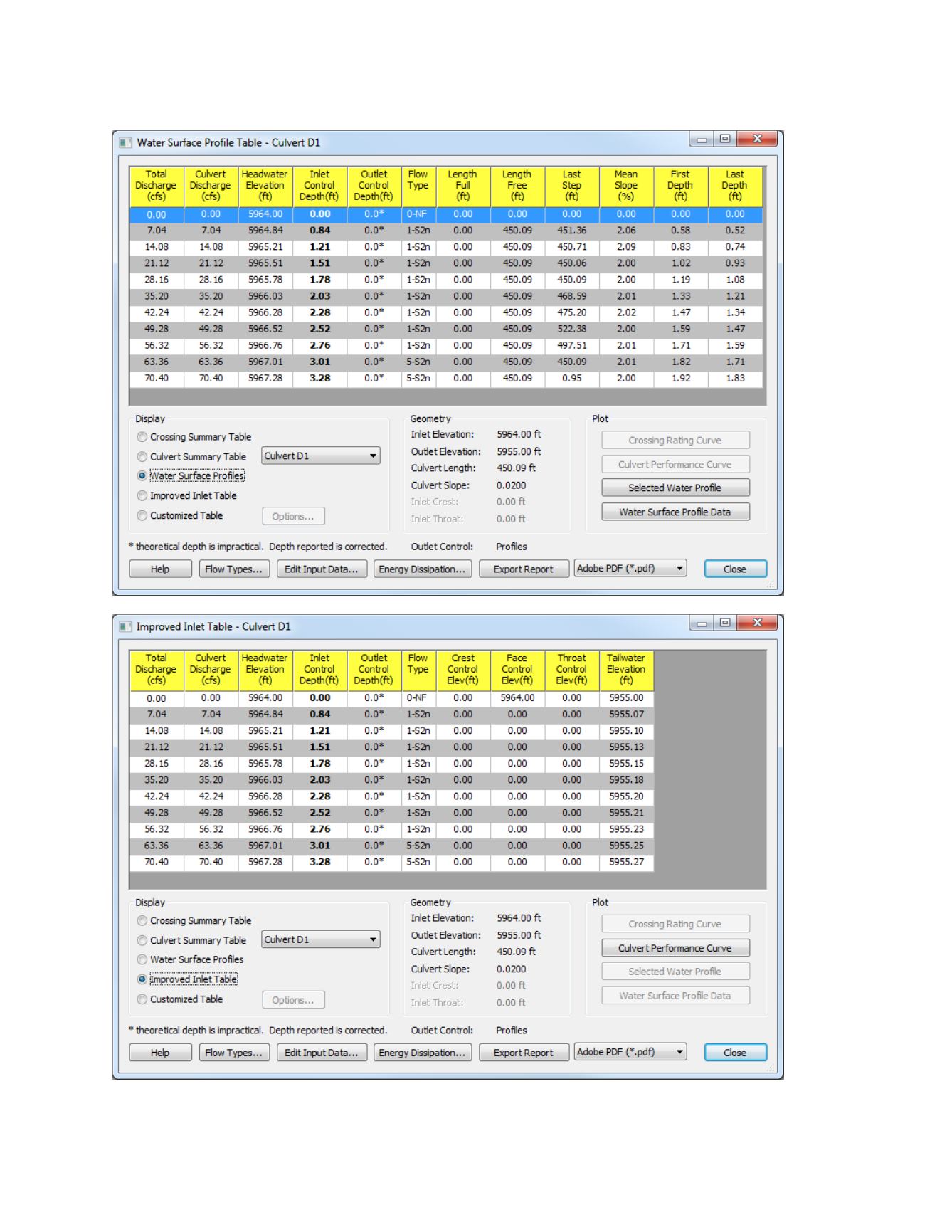Select highlighted 0.00 discharge row in top table
The height and width of the screenshot is (1232, 952).
click(446, 214)
